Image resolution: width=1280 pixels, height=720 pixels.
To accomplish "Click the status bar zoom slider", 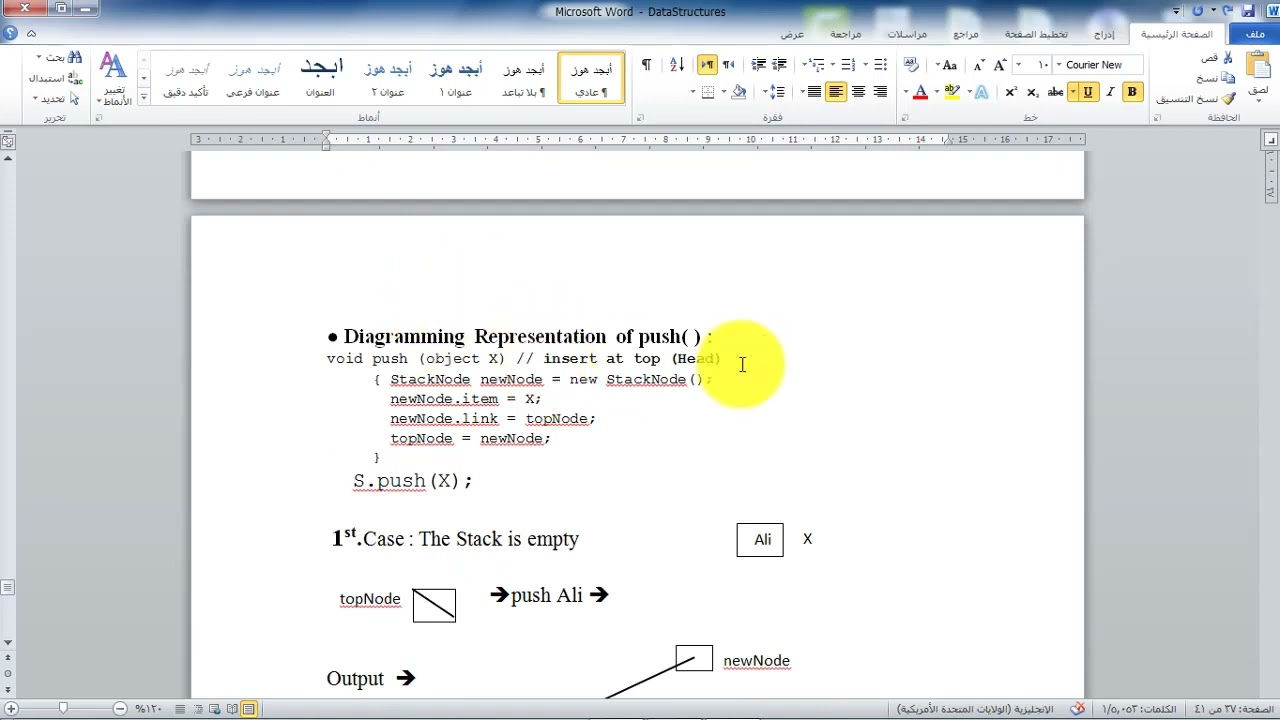I will (63, 709).
